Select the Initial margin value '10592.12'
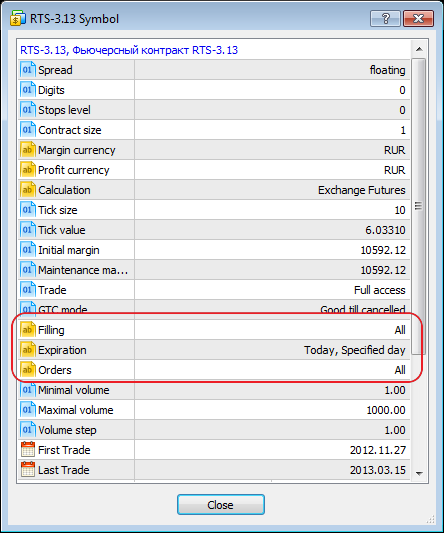This screenshot has width=444, height=533. point(383,250)
